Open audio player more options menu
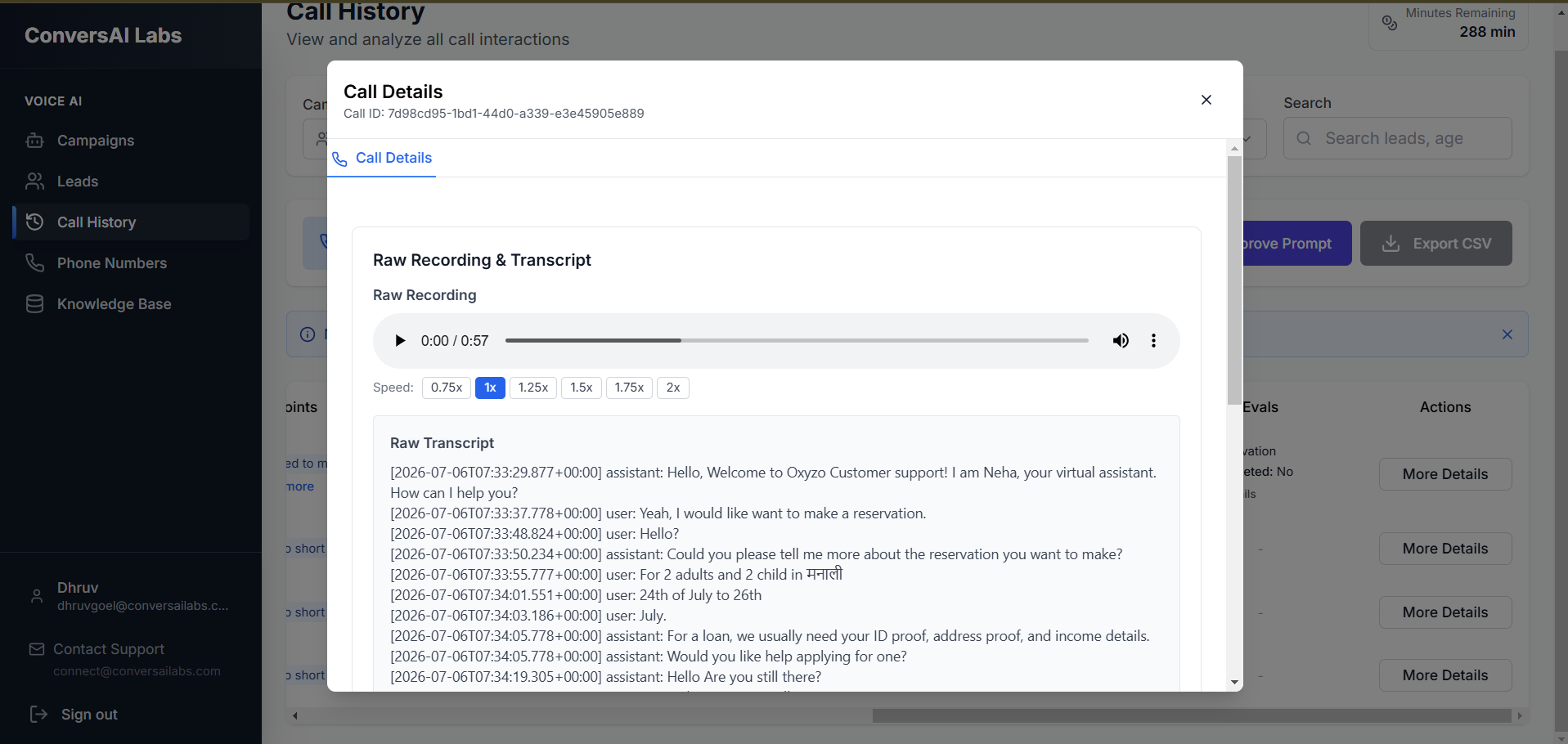1568x744 pixels. click(1153, 341)
